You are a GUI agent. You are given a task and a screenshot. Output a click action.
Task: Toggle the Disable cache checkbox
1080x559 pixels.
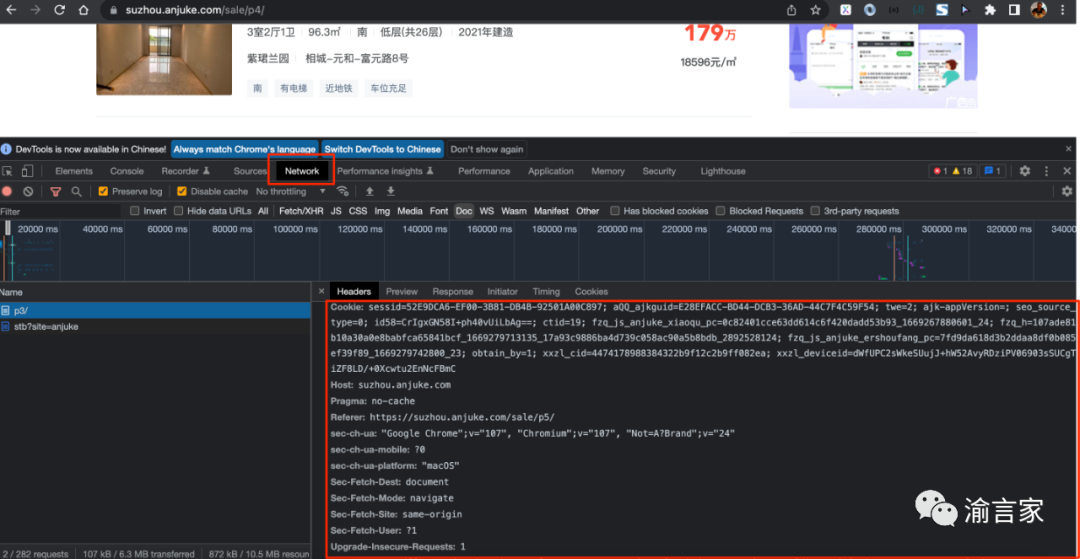click(x=182, y=191)
